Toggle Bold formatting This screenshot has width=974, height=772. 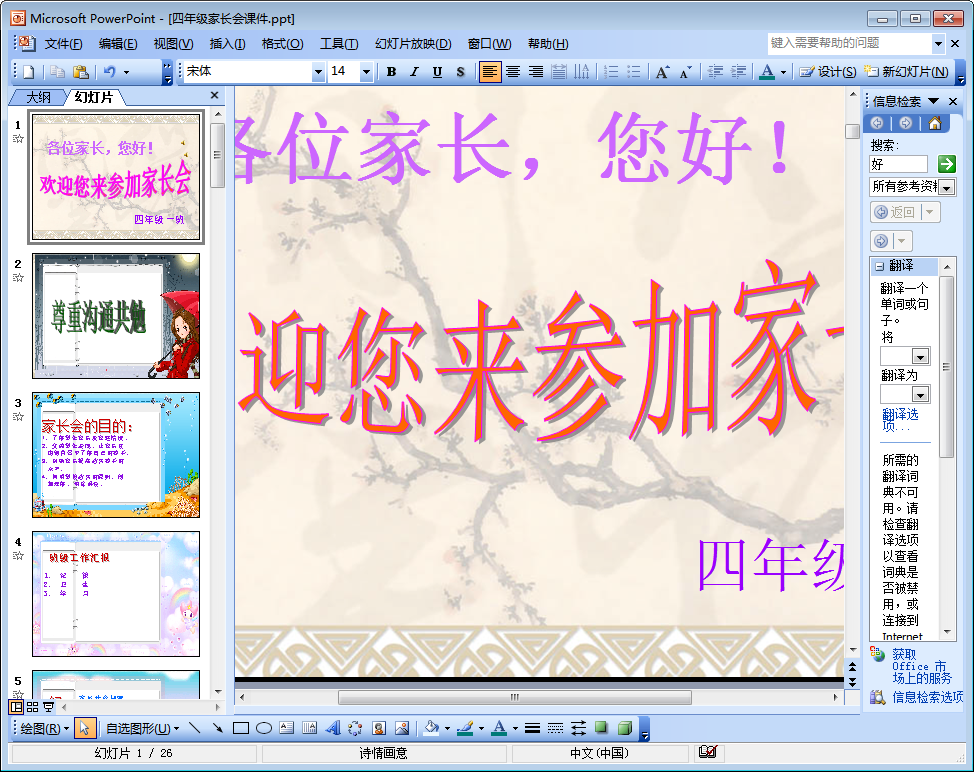click(391, 72)
